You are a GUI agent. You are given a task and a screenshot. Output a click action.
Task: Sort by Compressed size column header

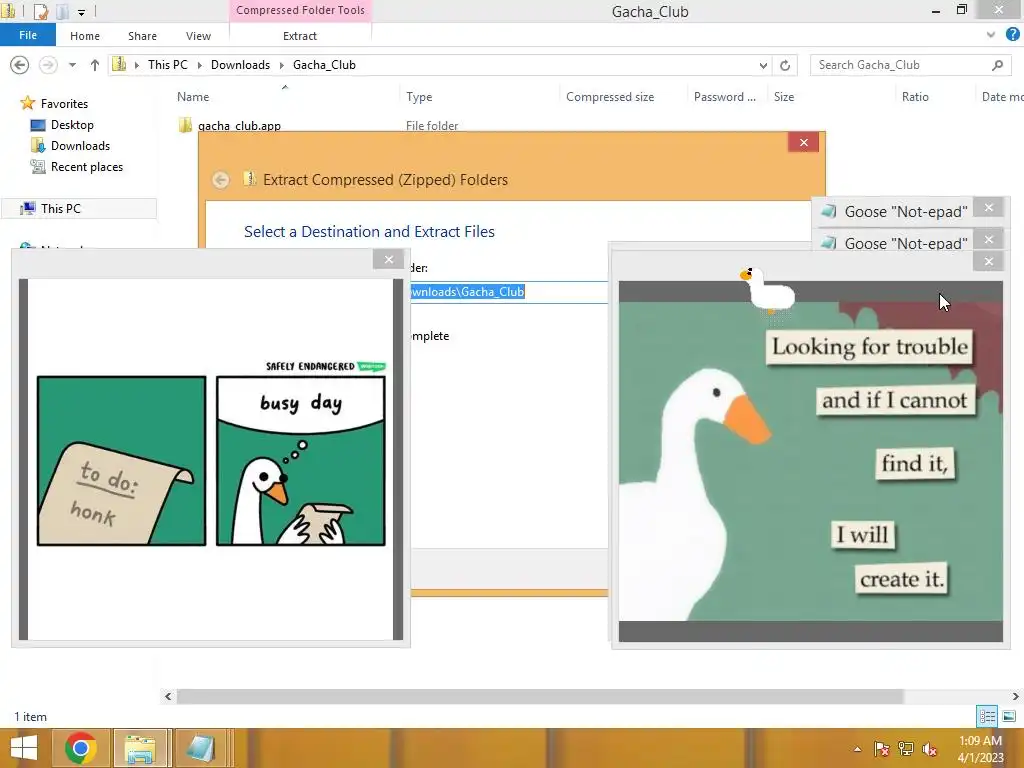click(x=610, y=97)
